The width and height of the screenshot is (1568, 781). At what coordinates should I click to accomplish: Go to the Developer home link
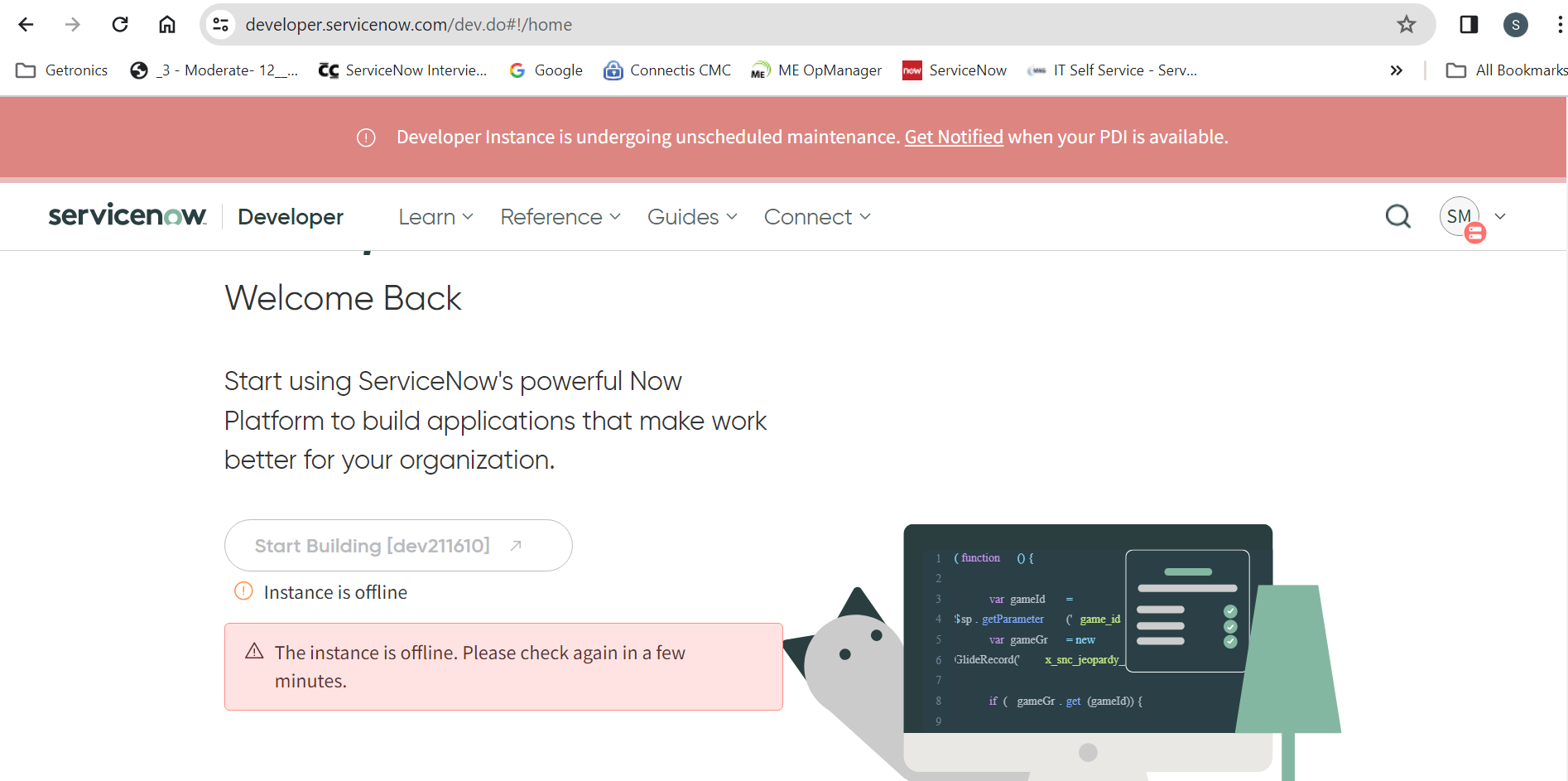click(x=291, y=217)
